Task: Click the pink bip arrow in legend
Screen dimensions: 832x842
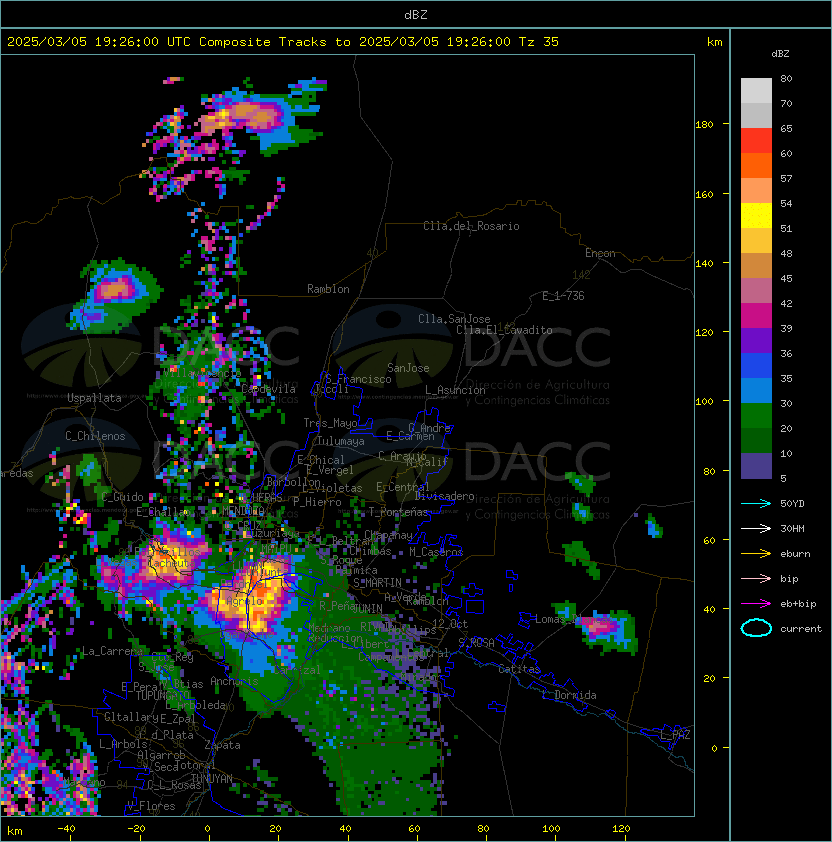Action: coord(756,578)
